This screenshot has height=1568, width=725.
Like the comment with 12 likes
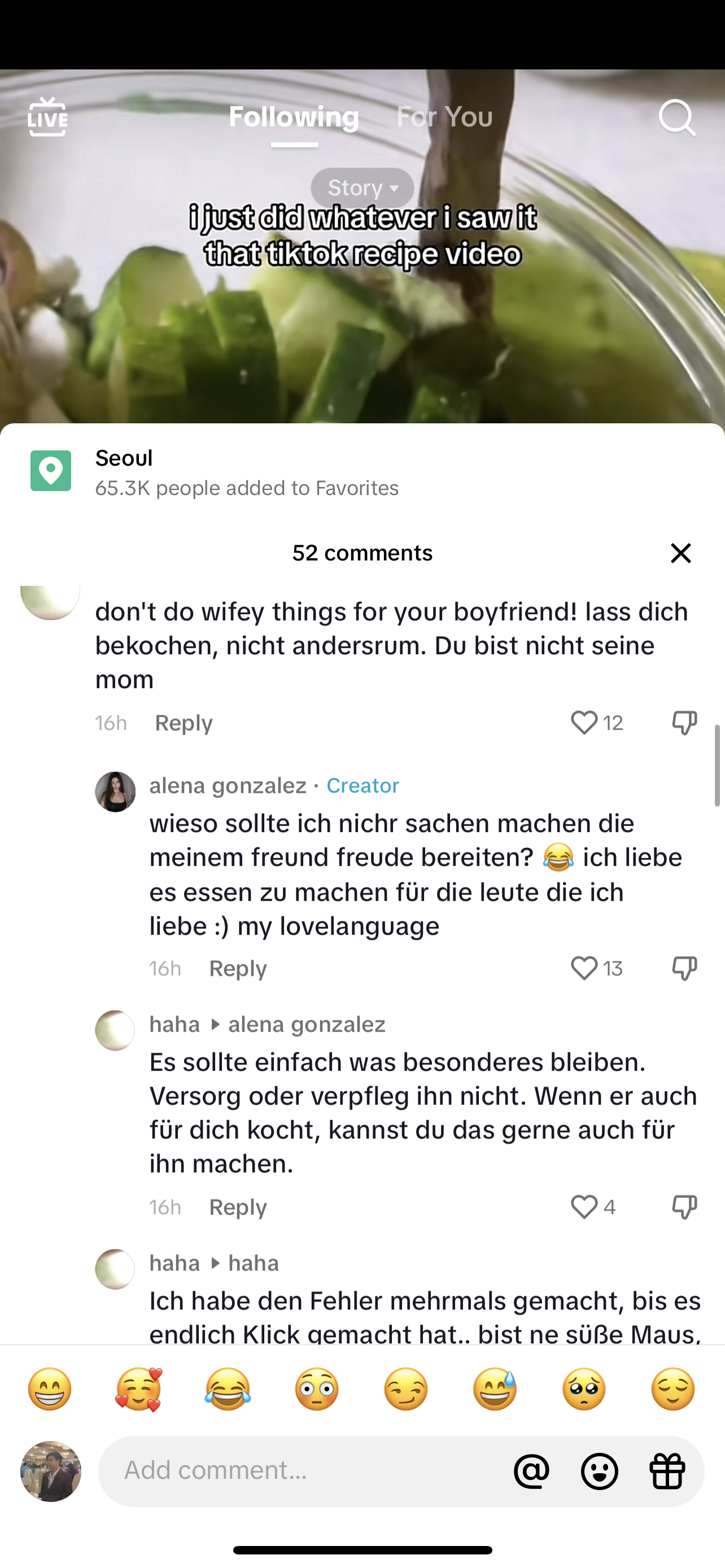[584, 722]
